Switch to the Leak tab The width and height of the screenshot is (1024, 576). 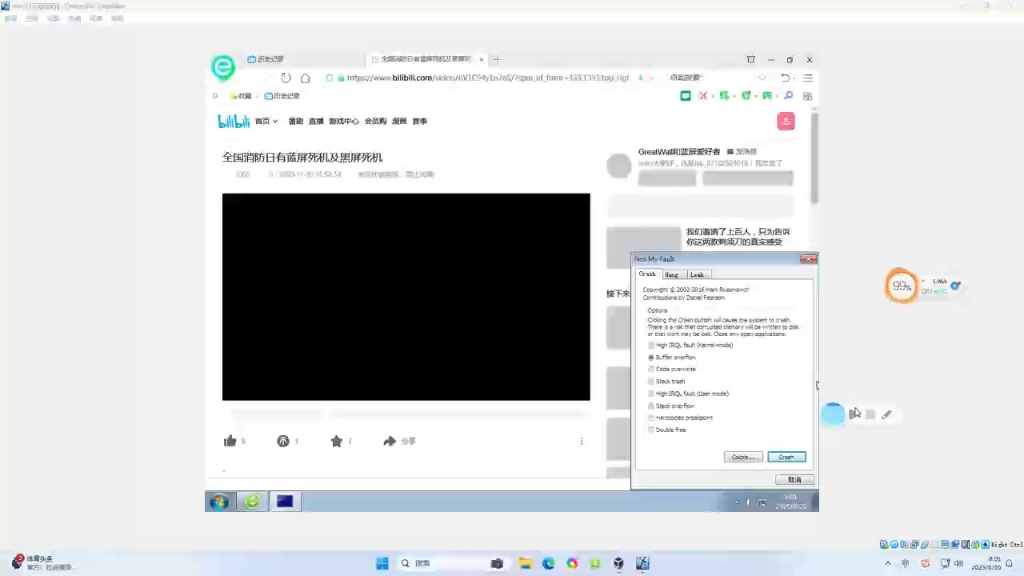(697, 275)
